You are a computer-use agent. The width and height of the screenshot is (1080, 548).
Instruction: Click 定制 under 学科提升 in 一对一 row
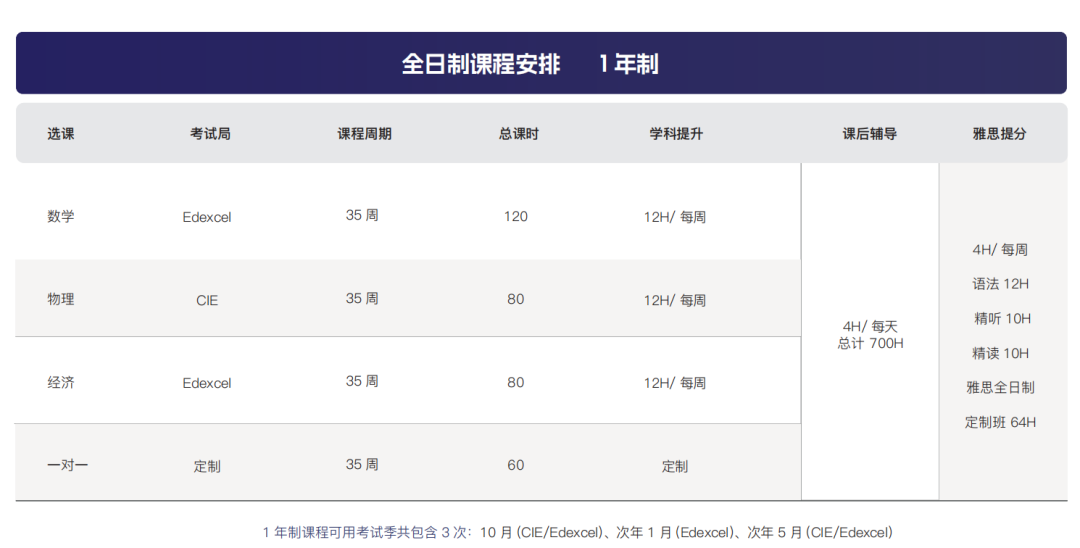[675, 466]
